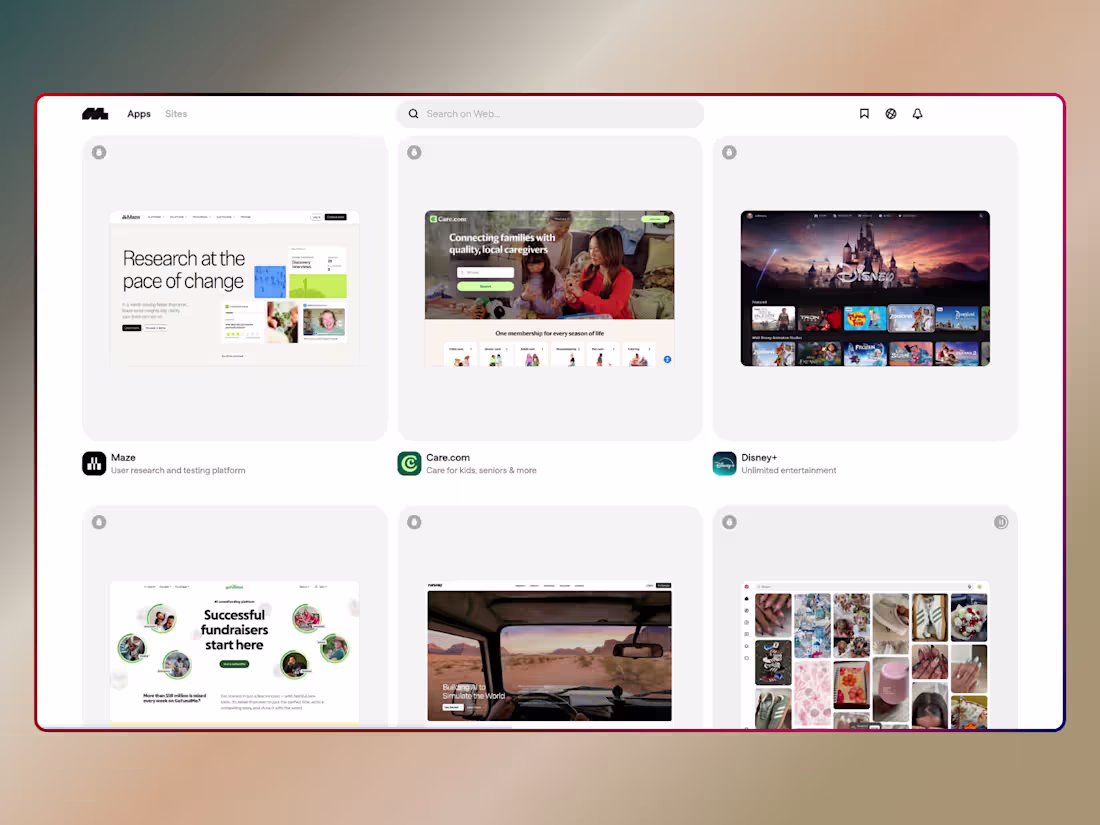
Task: Click 'Care for kids, seniors & more' text
Action: coord(481,471)
